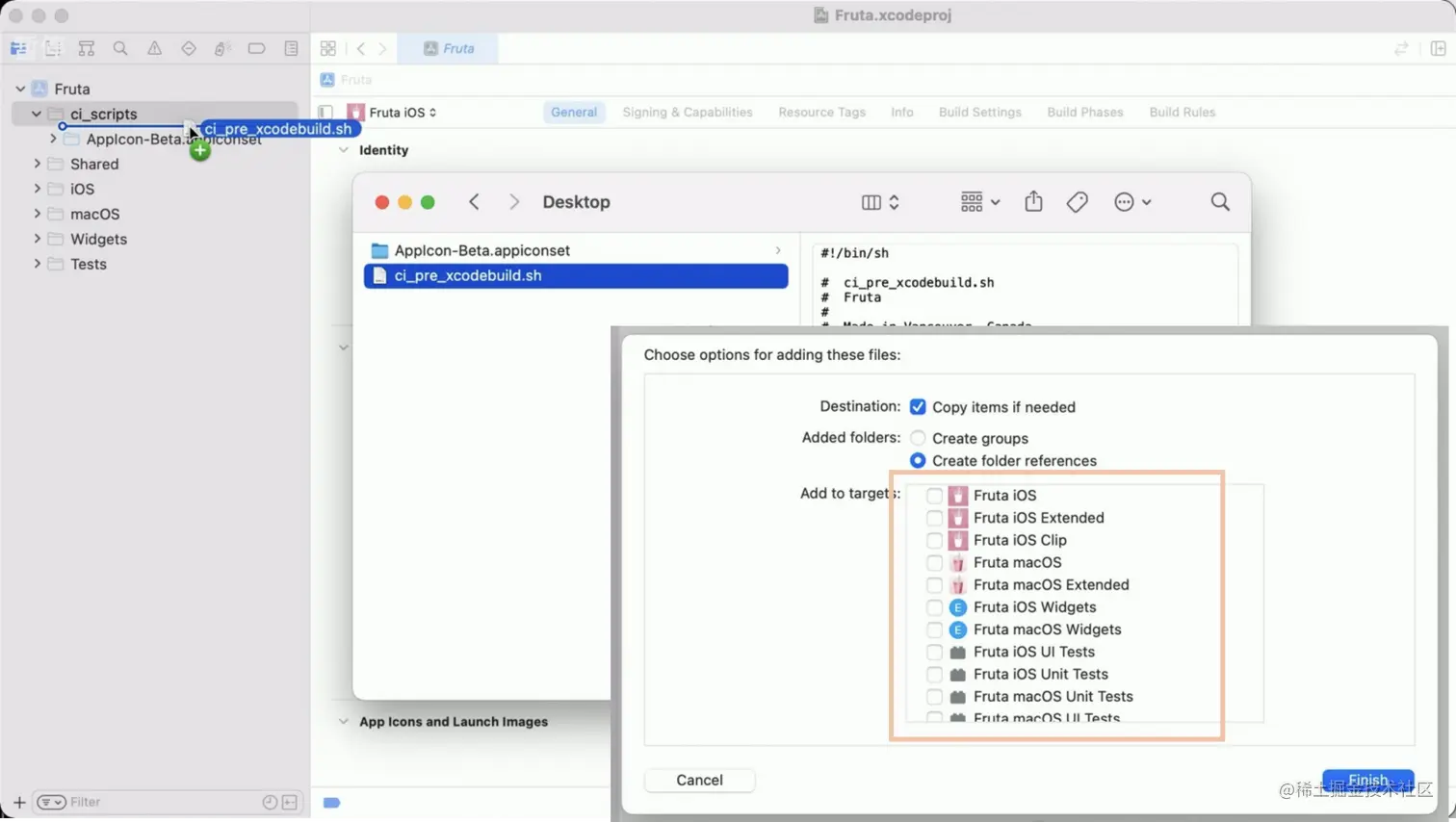Open the Project navigator icon
The width and height of the screenshot is (1456, 822).
[x=18, y=48]
